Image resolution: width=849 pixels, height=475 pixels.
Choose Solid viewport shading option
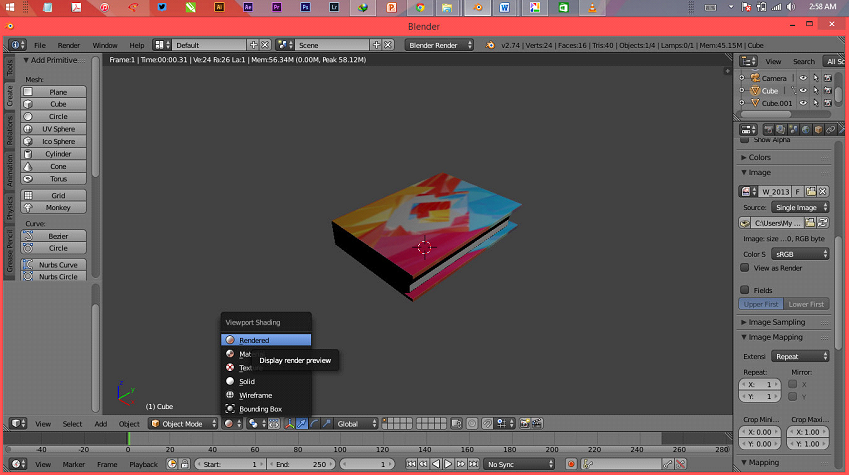(x=266, y=381)
